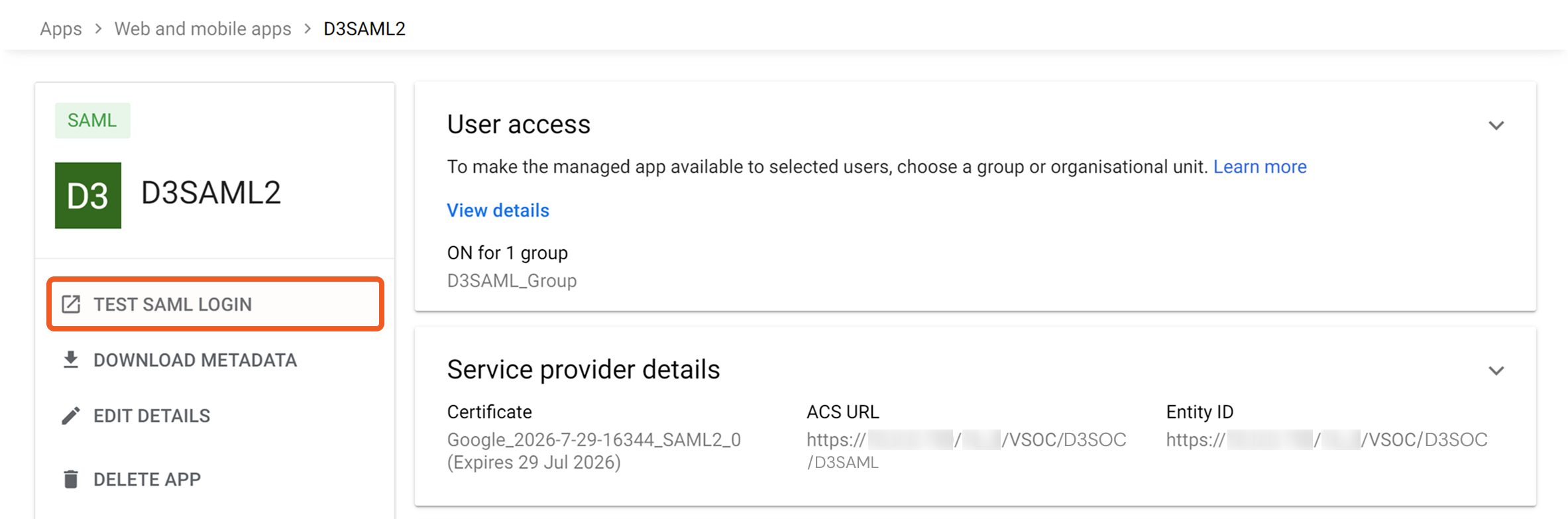Click the download arrow icon for metadata

pyautogui.click(x=71, y=360)
